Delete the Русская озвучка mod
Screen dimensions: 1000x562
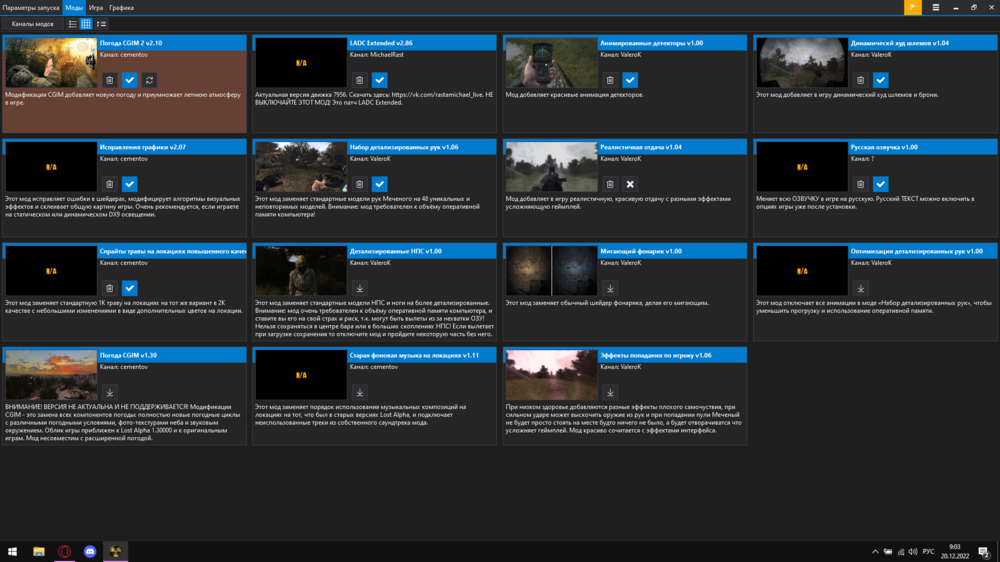tap(860, 184)
